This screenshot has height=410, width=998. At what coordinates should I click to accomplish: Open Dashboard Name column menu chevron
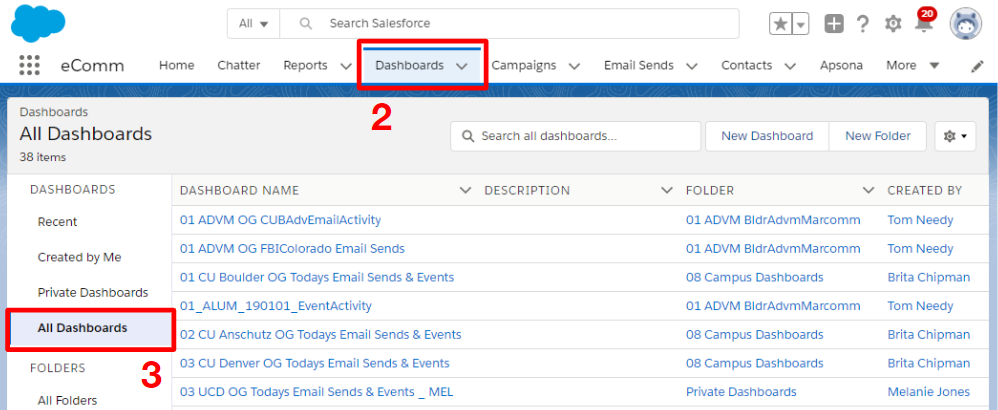click(465, 190)
